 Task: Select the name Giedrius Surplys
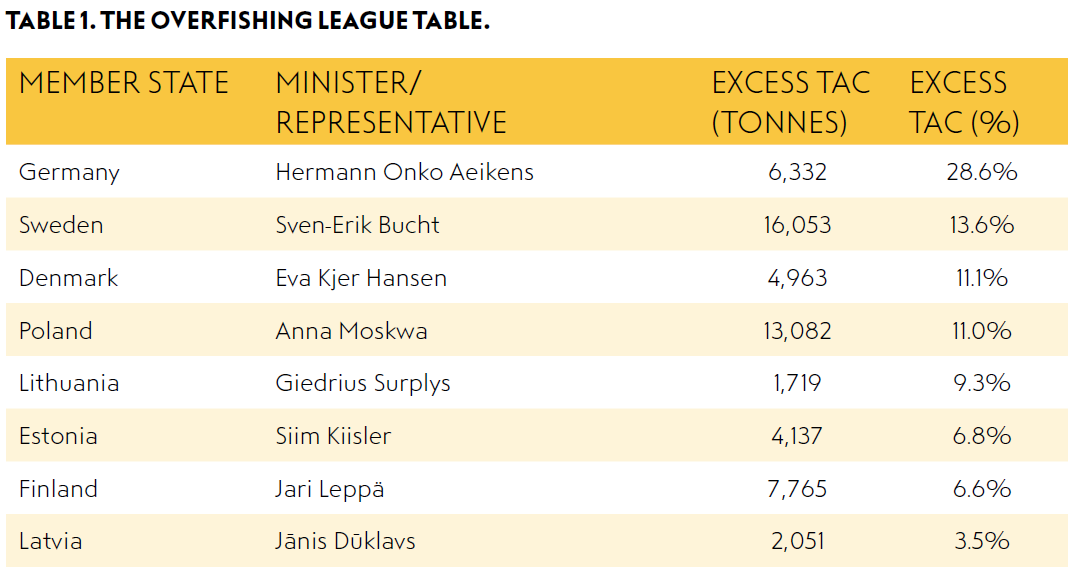363,383
